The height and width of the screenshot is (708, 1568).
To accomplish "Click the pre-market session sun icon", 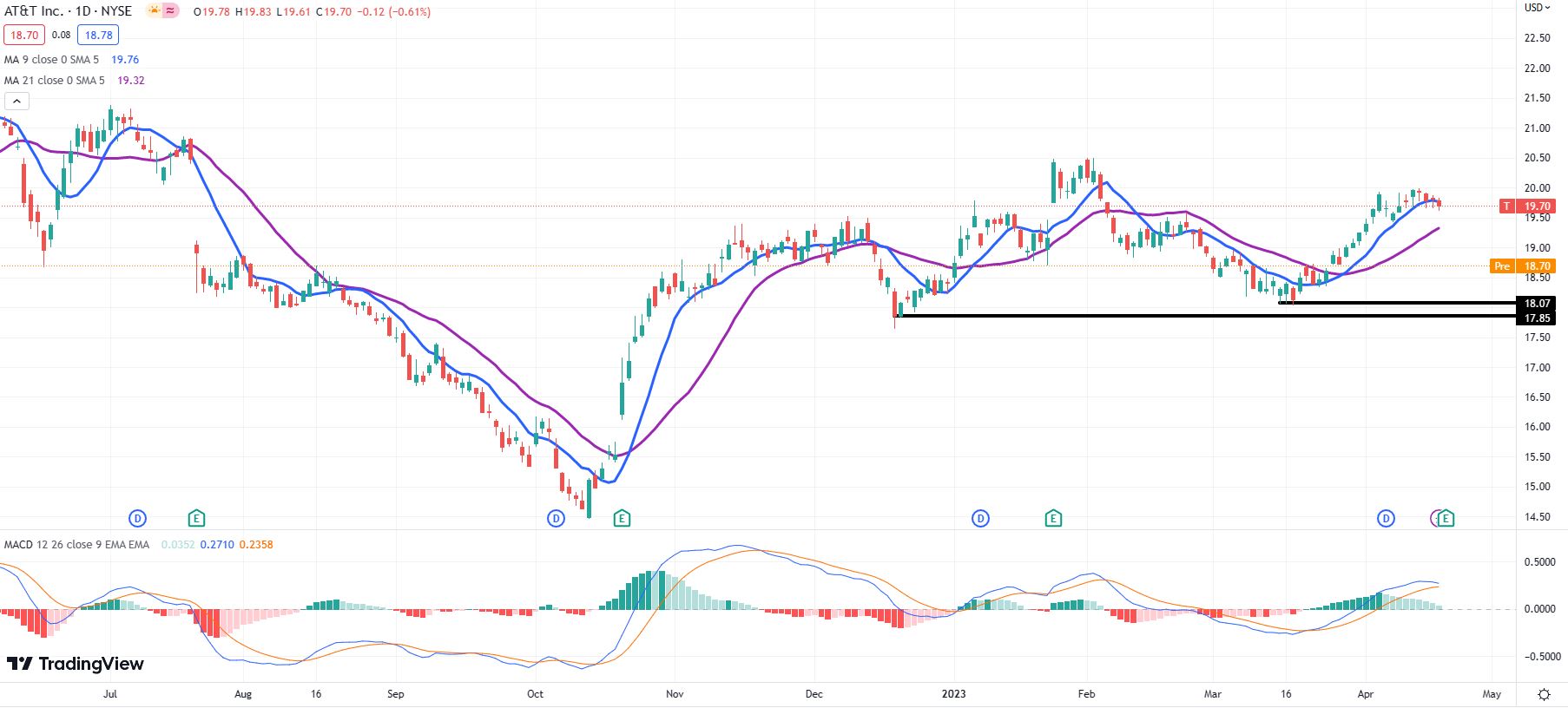I will click(x=154, y=11).
